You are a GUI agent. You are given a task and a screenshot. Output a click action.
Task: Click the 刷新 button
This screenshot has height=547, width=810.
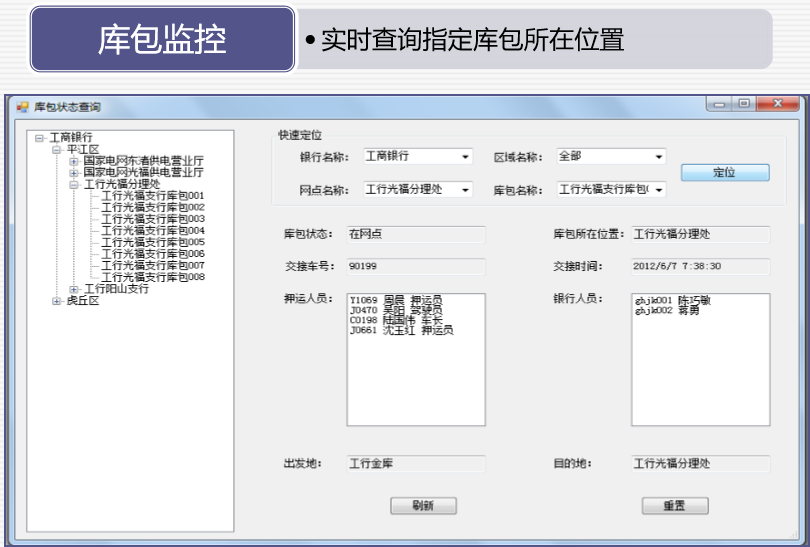(423, 506)
